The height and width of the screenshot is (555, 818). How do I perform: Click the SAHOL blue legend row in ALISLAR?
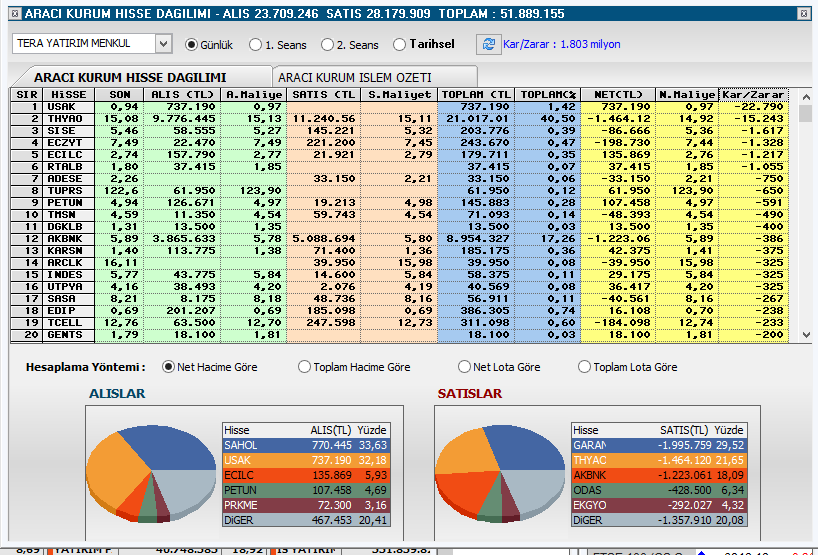(x=306, y=445)
